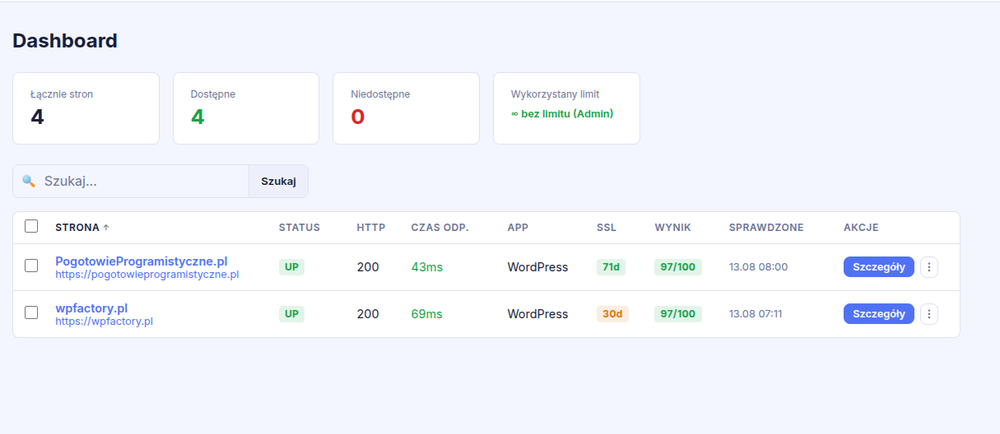Screen dimensions: 1000x434
Task: Click the UP badge for PogotowieProgramistyczne.pl
Action: 291,267
